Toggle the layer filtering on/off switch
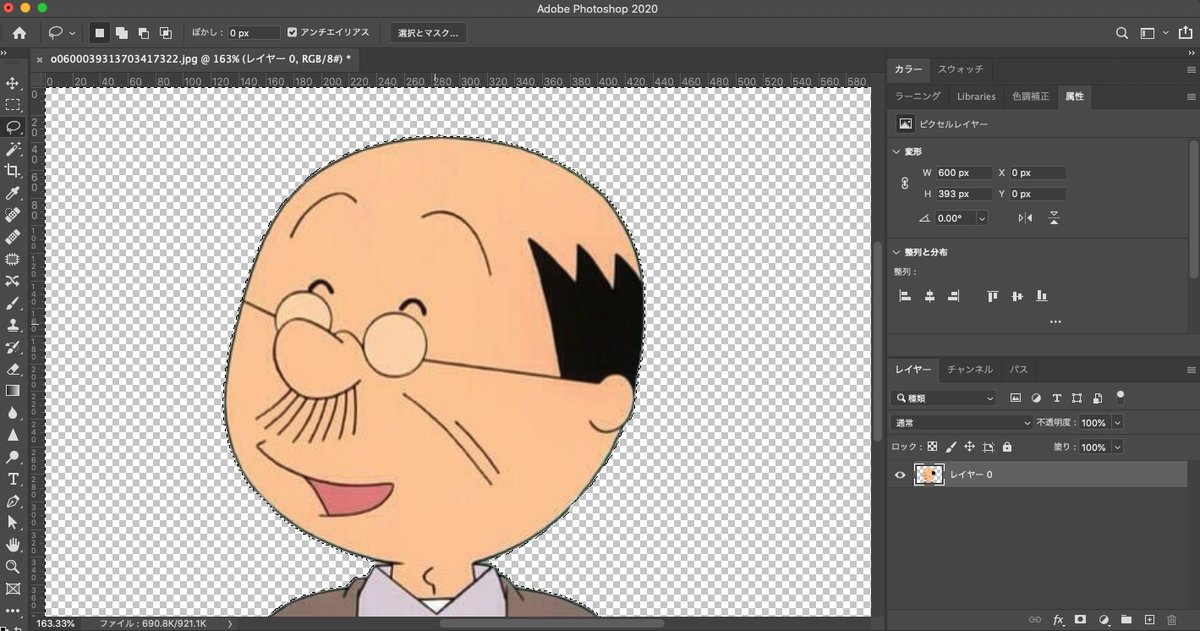This screenshot has width=1200, height=631. click(1120, 396)
